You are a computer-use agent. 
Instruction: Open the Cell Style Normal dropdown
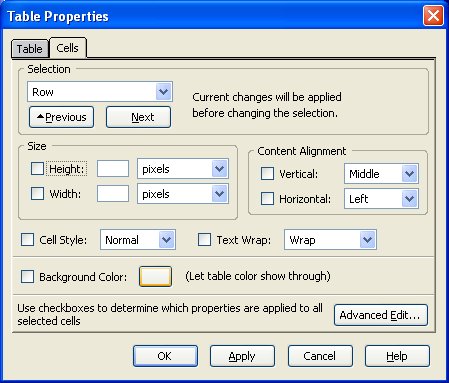(x=138, y=239)
